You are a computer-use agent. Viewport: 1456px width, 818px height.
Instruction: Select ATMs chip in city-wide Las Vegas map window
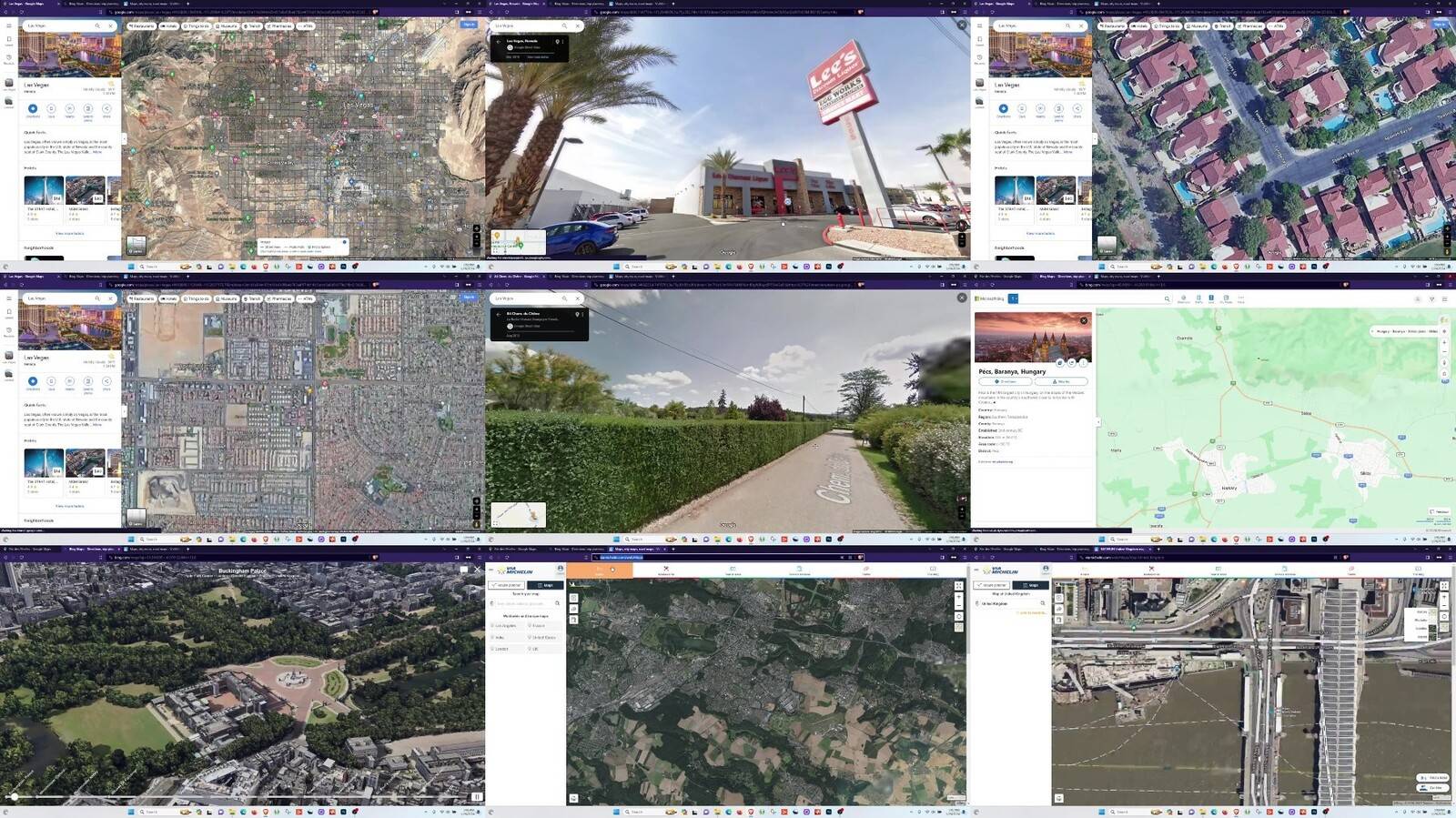click(x=306, y=26)
